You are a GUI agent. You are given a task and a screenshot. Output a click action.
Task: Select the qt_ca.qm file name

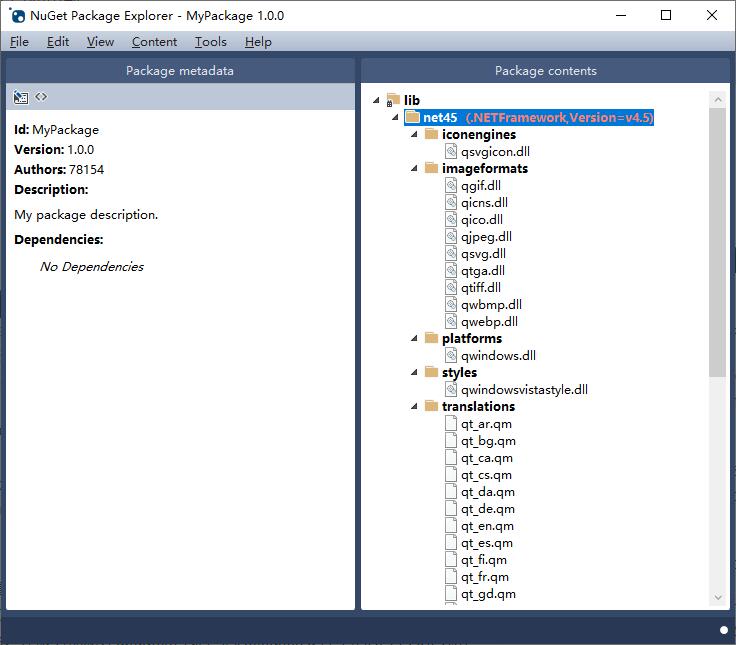coord(487,458)
